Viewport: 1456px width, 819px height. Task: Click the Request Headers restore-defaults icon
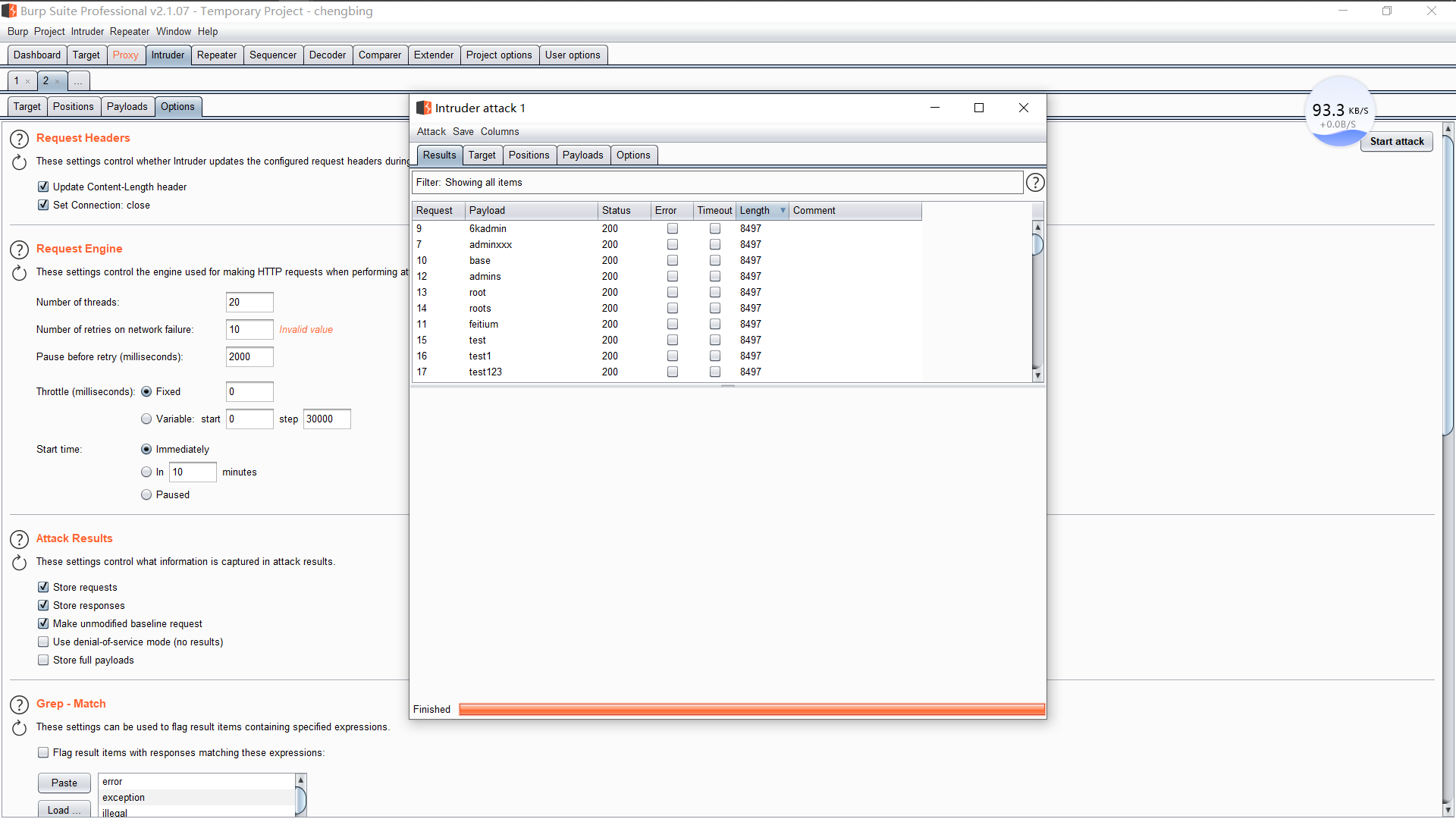coord(19,162)
